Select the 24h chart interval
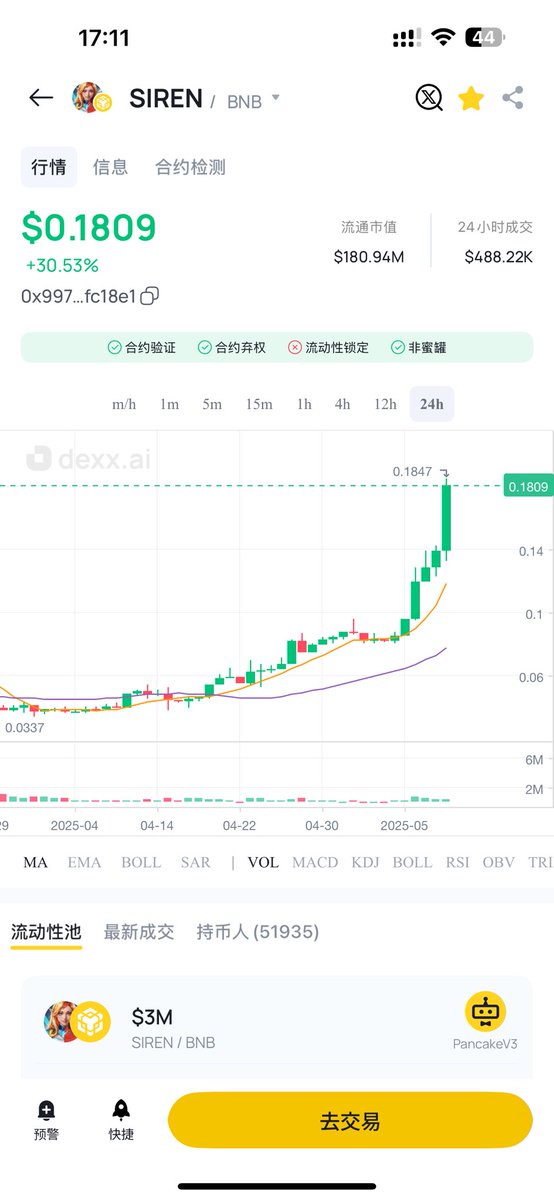The height and width of the screenshot is (1200, 554). pos(432,404)
